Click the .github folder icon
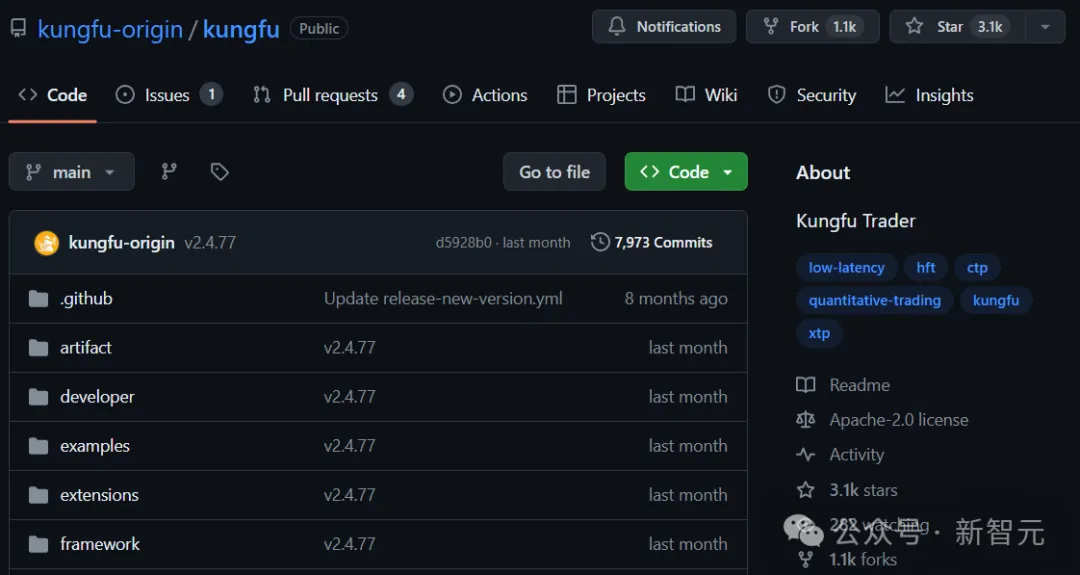1080x575 pixels. [x=39, y=299]
